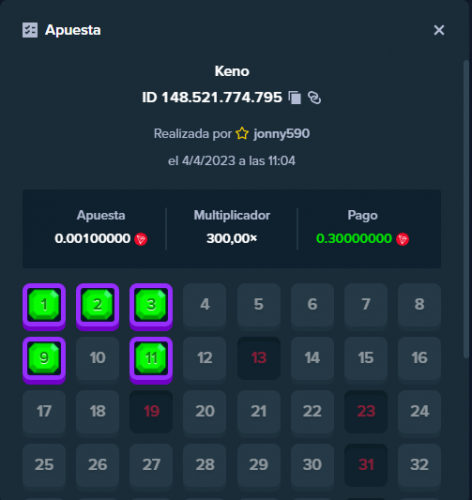This screenshot has height=500, width=472.
Task: Click Keno tile number 31
Action: point(366,465)
